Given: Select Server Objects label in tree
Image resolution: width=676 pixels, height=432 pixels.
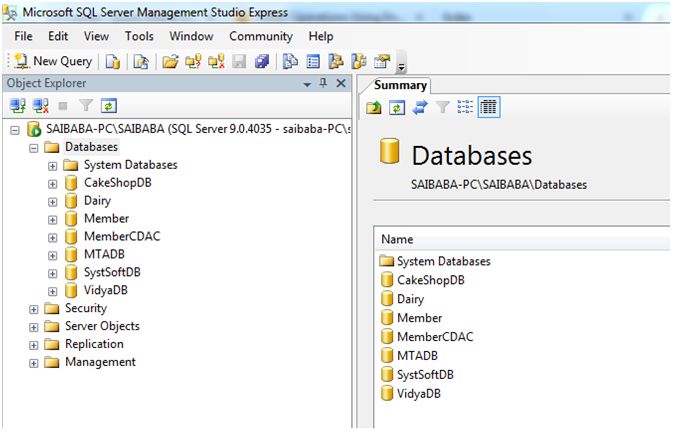Looking at the screenshot, I should coord(102,326).
